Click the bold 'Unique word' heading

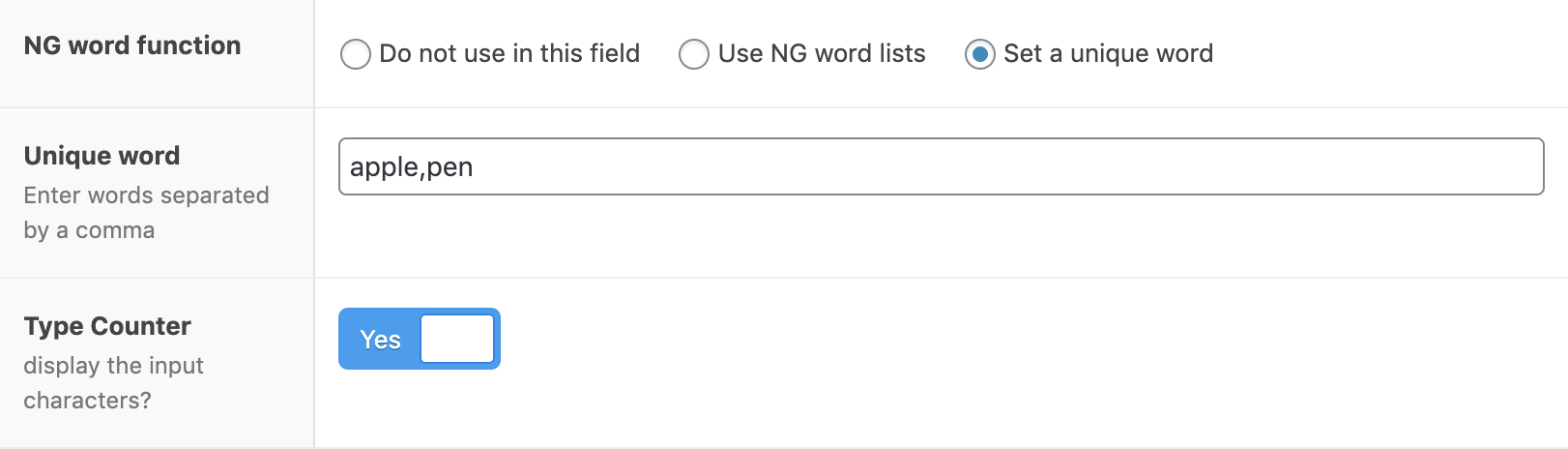coord(102,156)
